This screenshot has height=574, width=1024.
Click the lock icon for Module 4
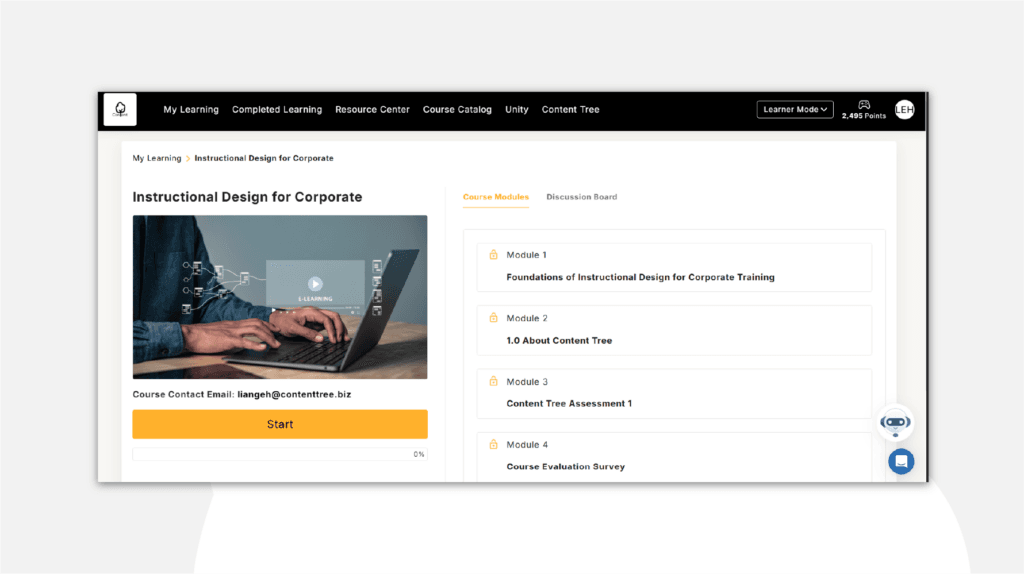coord(494,445)
